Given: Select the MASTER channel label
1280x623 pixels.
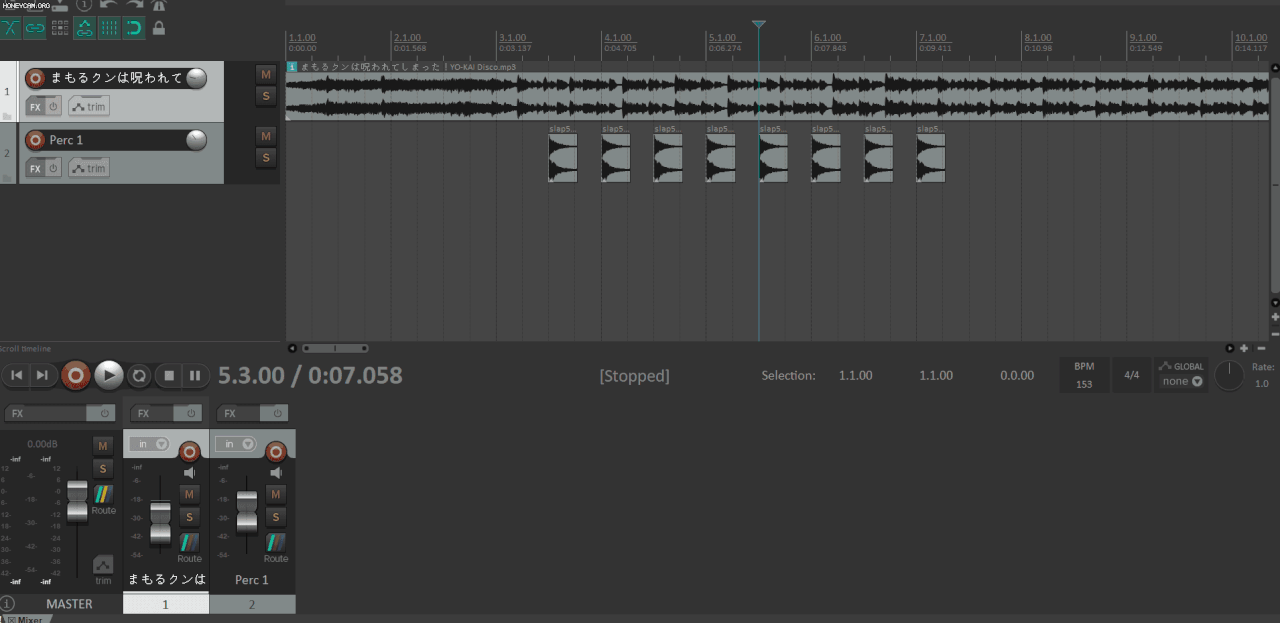Looking at the screenshot, I should tap(69, 604).
